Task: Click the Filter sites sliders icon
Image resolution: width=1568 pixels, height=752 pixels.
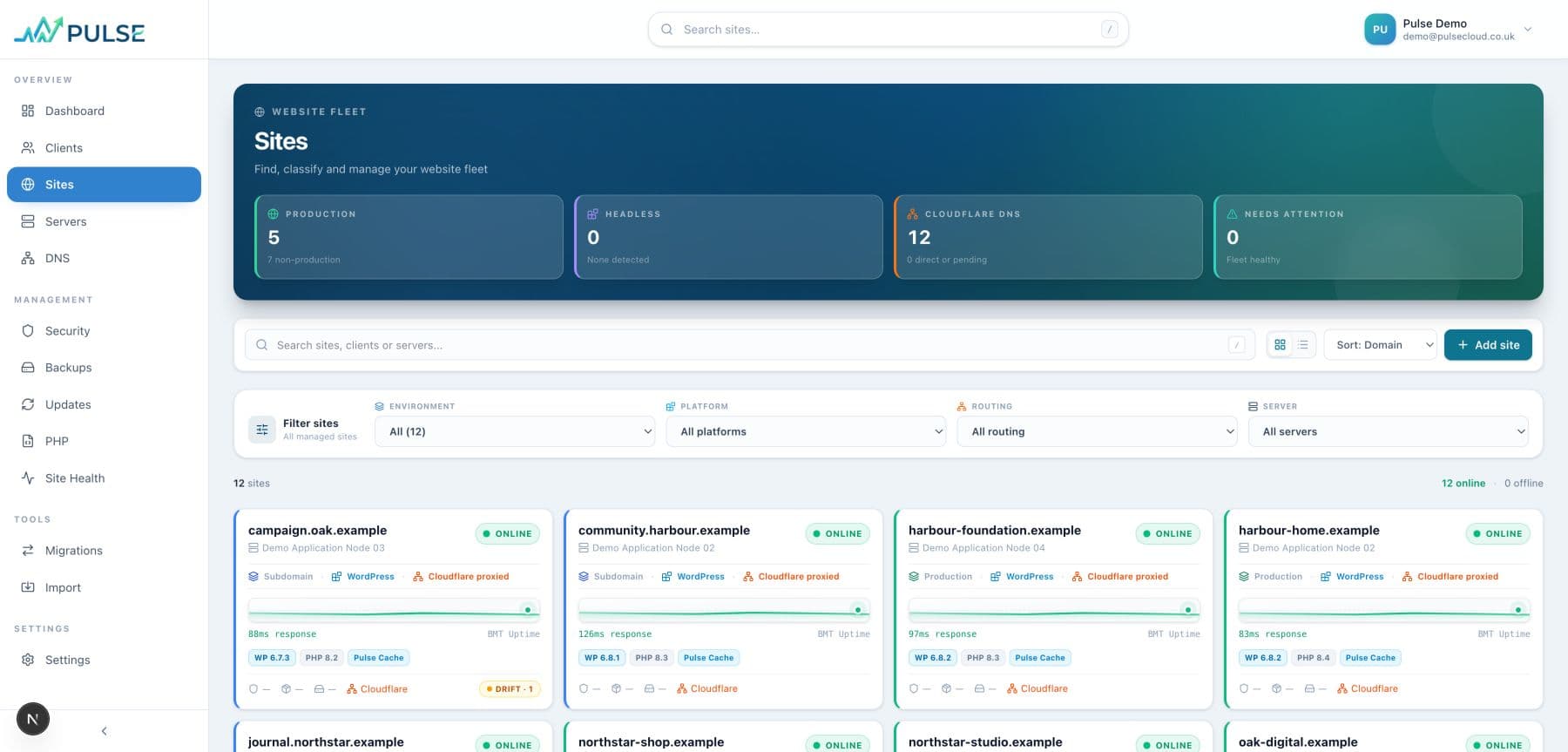Action: [x=262, y=430]
